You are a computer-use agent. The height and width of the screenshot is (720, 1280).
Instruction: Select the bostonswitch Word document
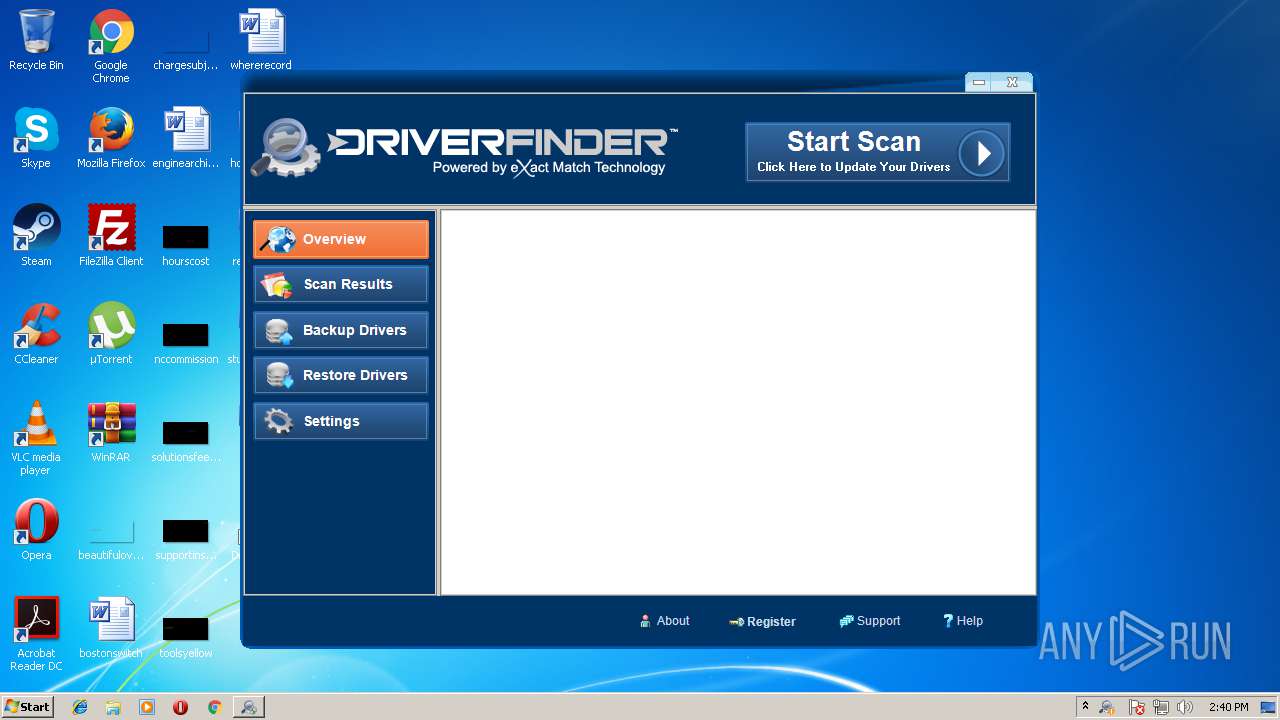pyautogui.click(x=111, y=628)
